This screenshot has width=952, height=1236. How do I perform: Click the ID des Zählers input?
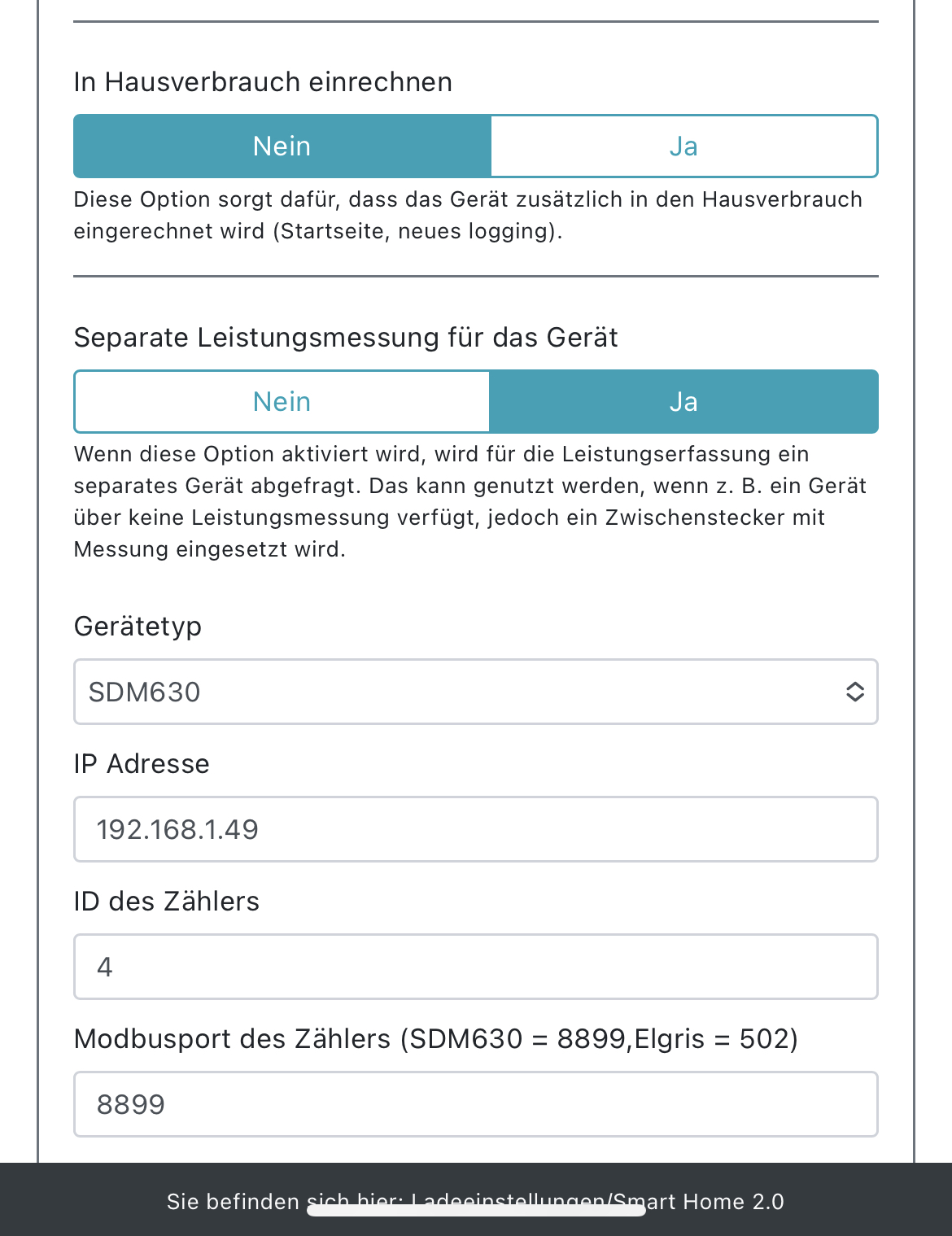475,967
